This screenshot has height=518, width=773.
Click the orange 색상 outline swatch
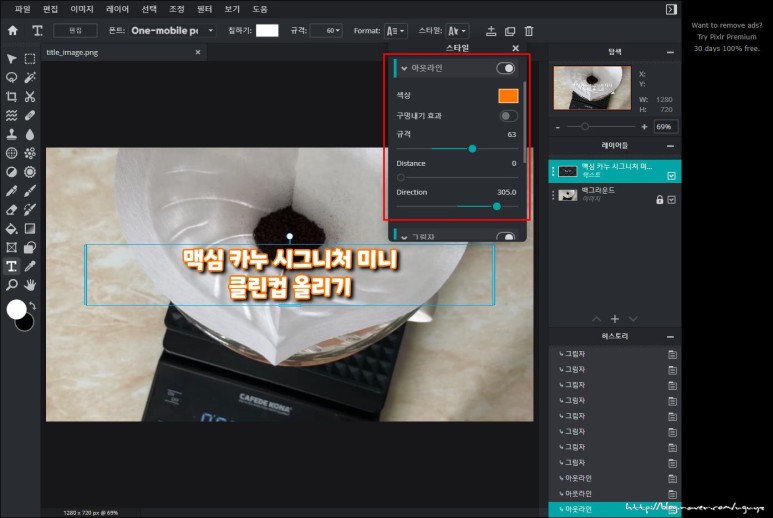pyautogui.click(x=508, y=96)
